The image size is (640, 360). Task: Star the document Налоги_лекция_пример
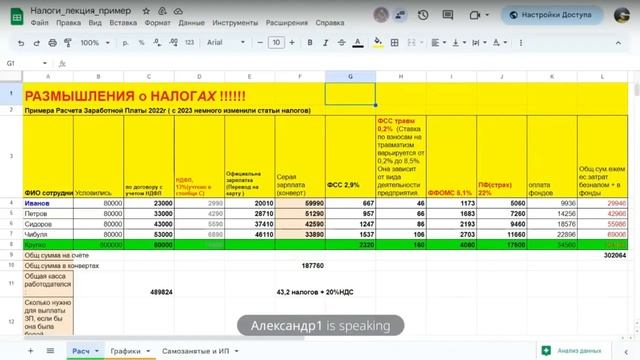[146, 11]
